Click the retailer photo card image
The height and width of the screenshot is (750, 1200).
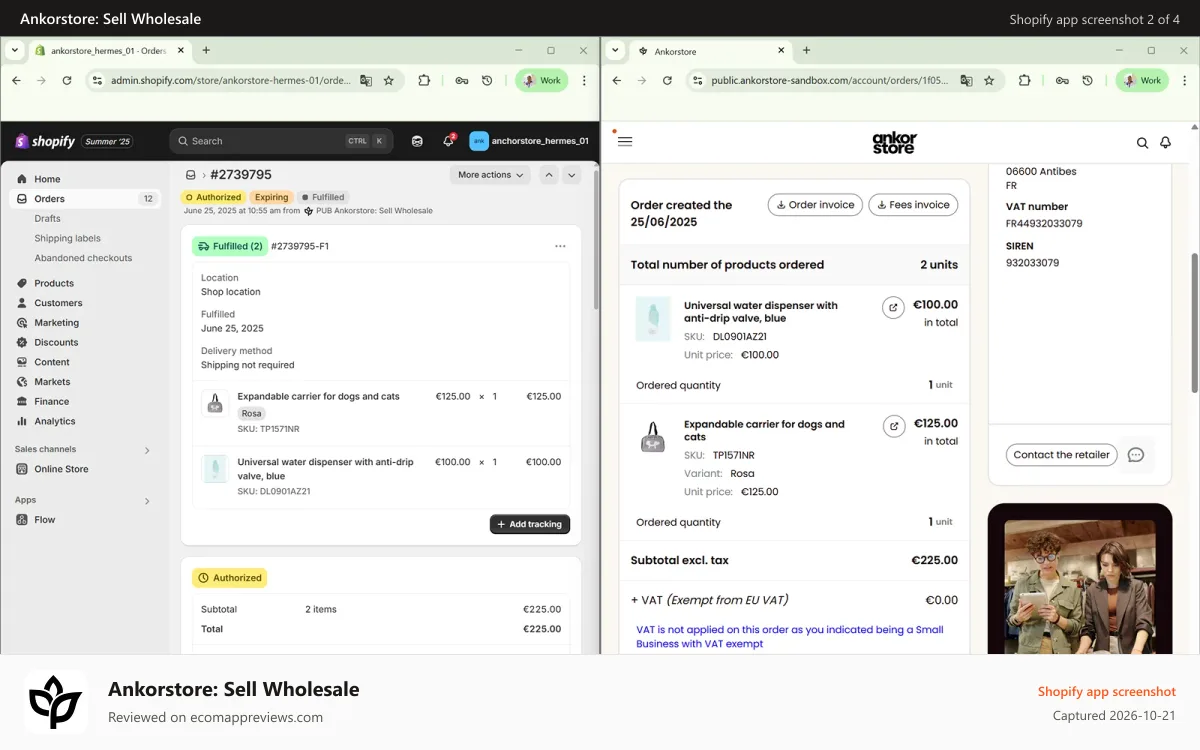click(1080, 579)
